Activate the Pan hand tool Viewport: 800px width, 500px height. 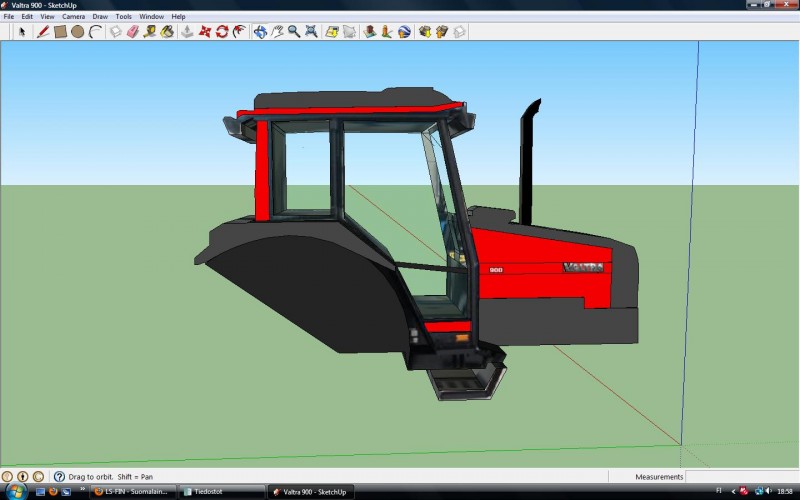pos(277,32)
